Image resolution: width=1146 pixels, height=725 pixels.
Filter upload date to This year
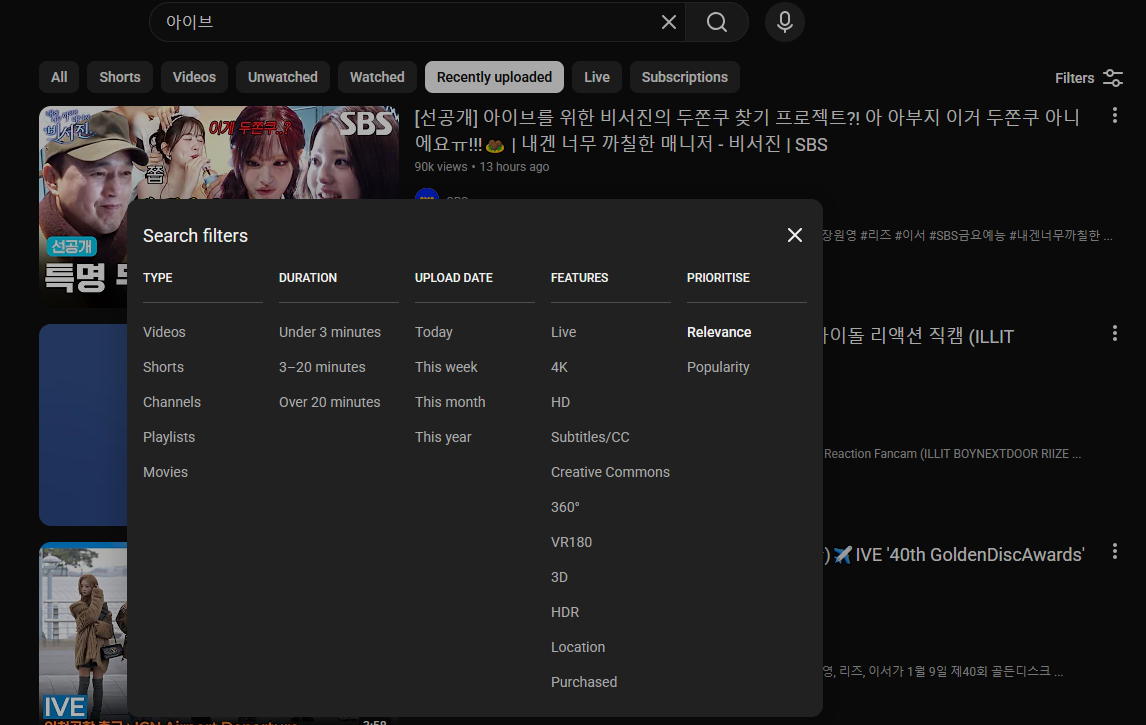[443, 437]
